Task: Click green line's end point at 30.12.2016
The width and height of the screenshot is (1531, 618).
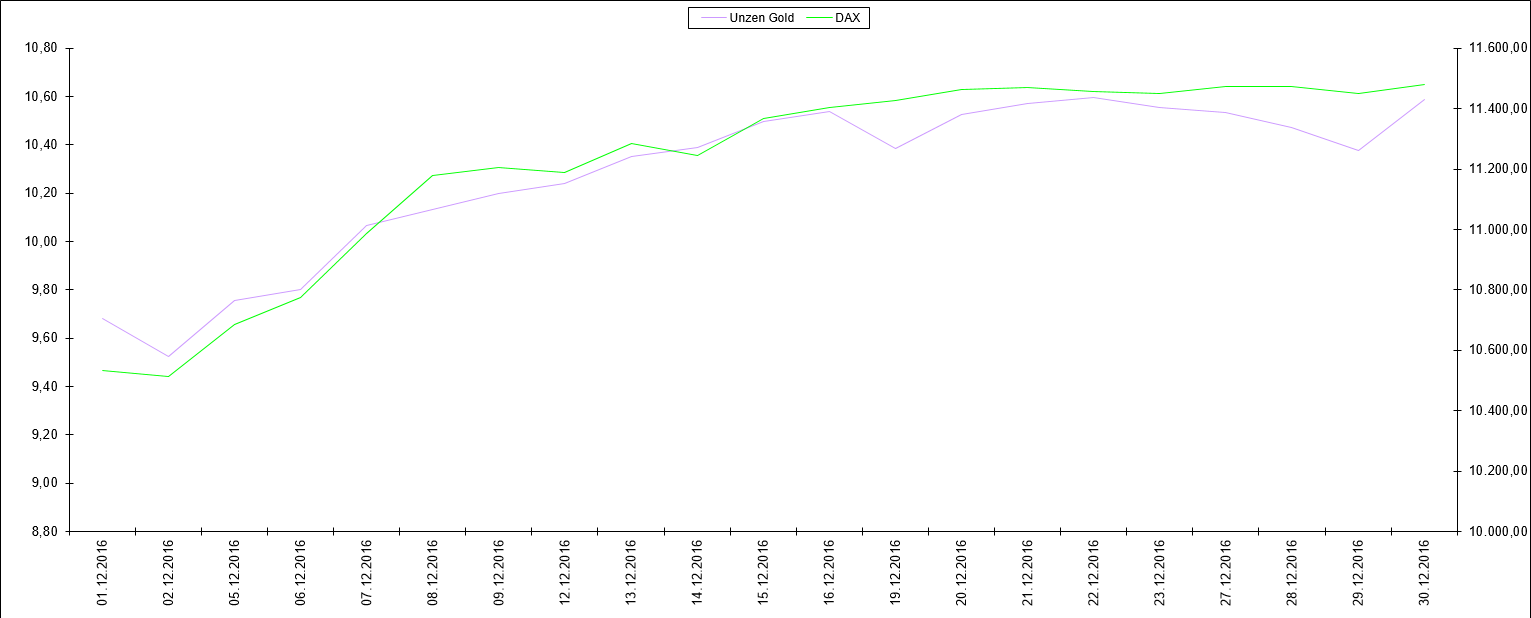Action: coord(1424,84)
